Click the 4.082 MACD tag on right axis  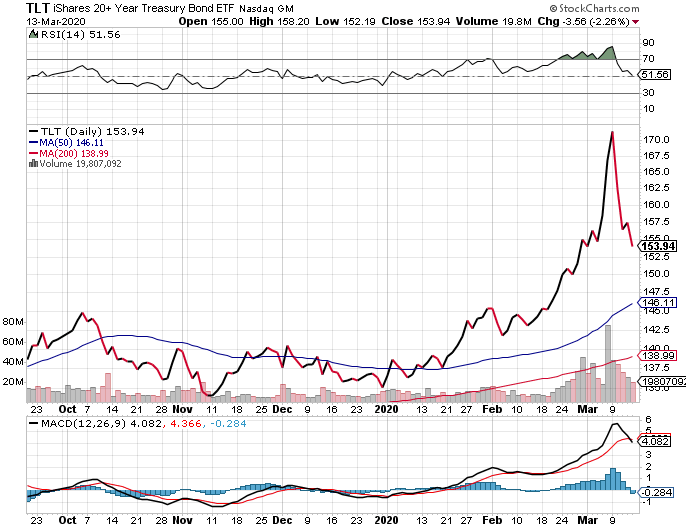655,441
